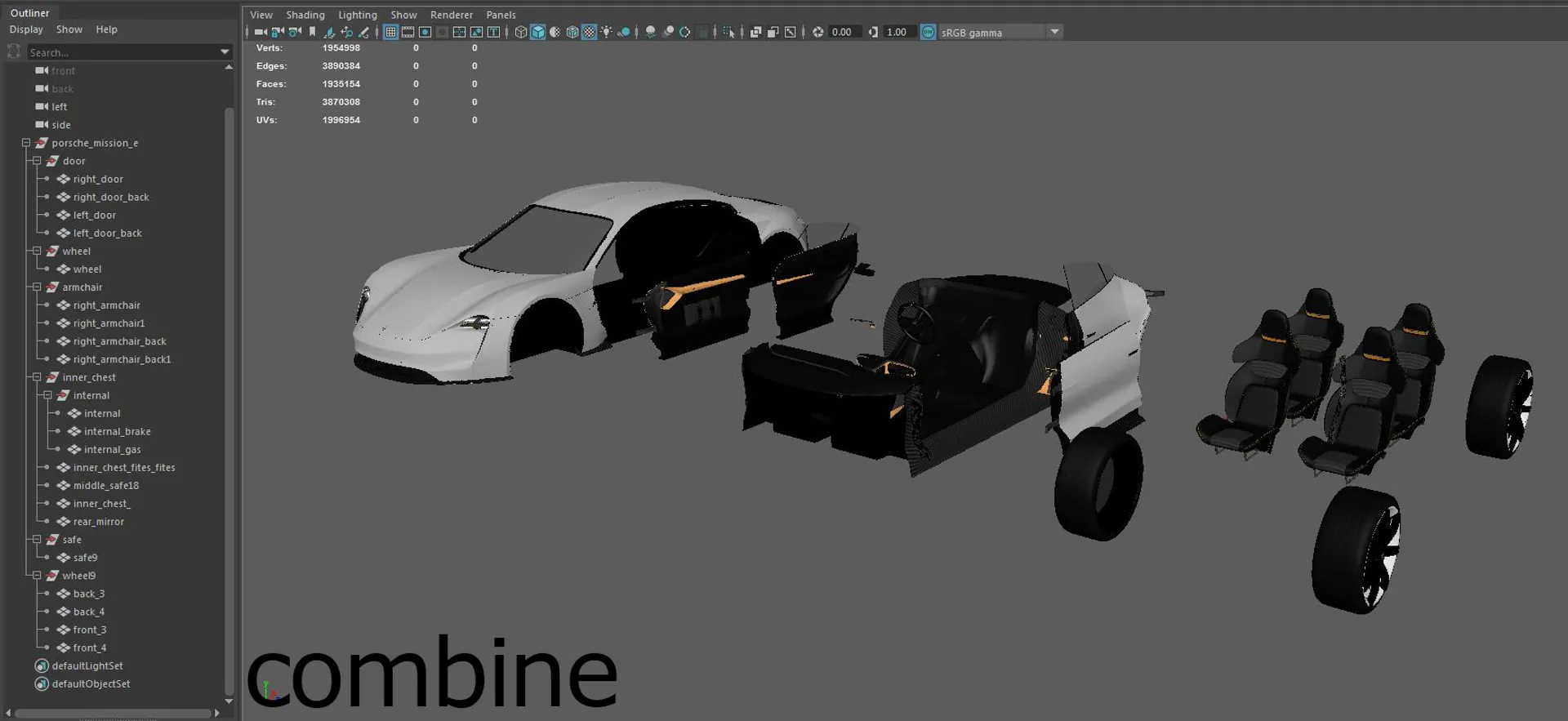The width and height of the screenshot is (1568, 721).
Task: Collapse the wheel9 group expander
Action: [37, 576]
